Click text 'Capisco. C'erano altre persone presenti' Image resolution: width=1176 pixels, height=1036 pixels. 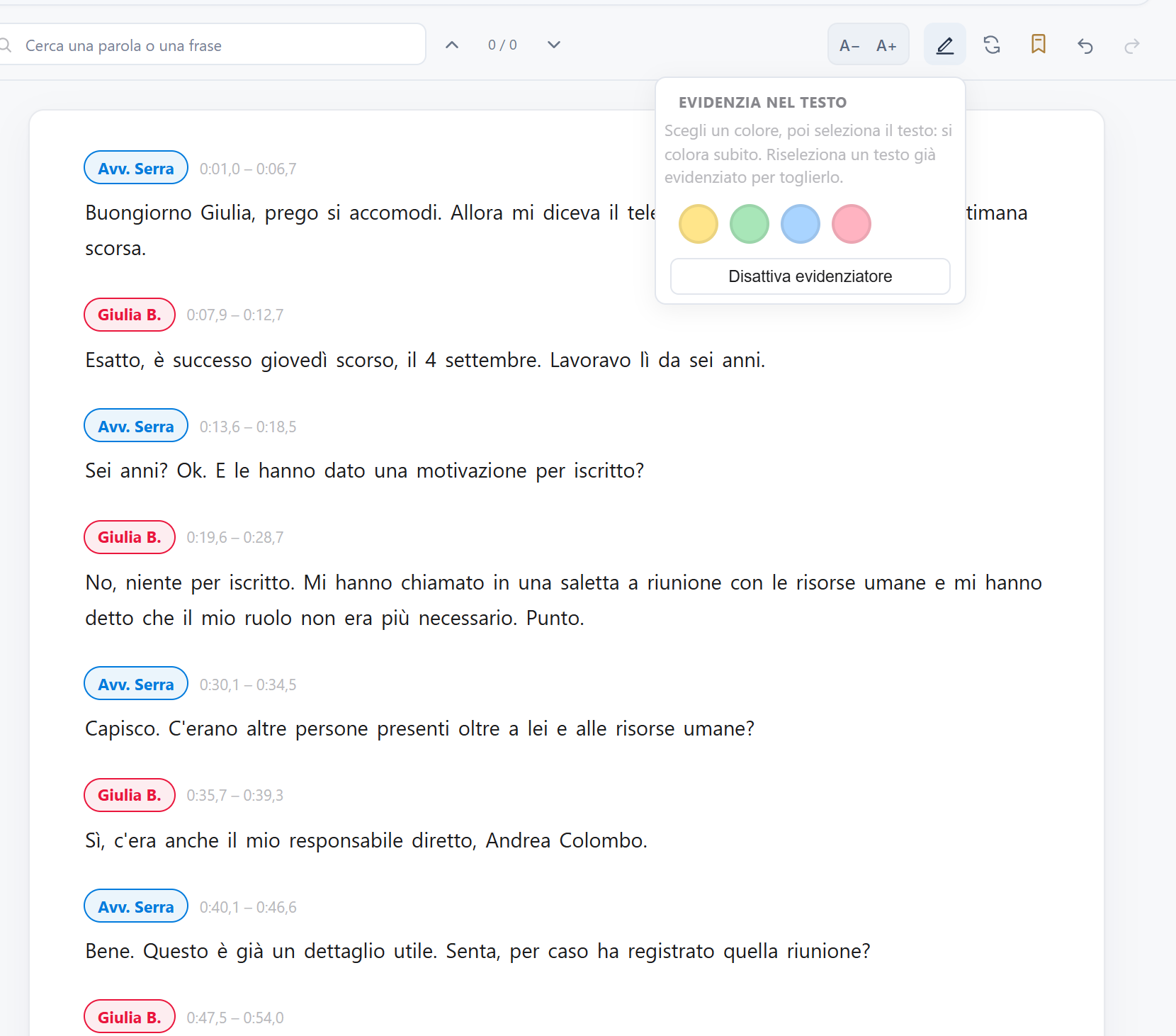(267, 728)
